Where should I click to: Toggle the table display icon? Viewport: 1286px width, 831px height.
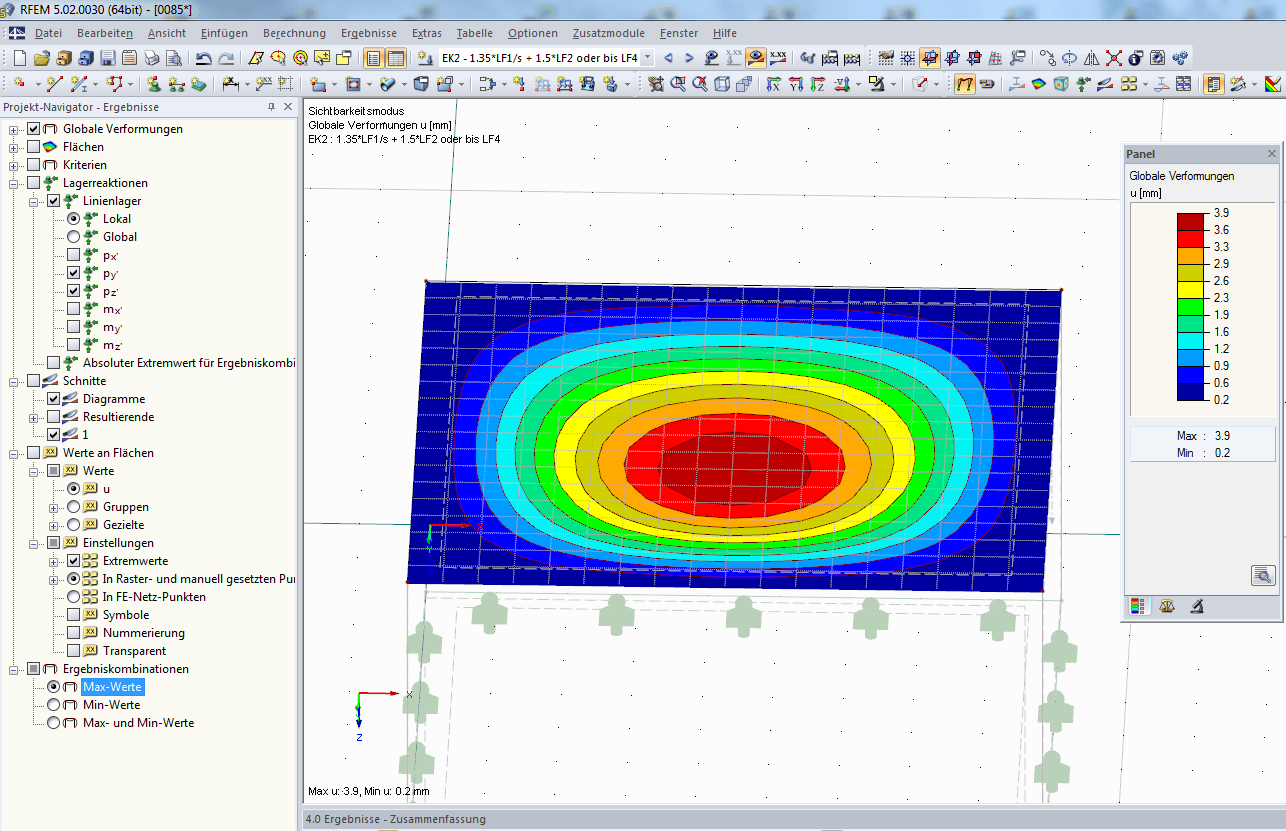396,58
